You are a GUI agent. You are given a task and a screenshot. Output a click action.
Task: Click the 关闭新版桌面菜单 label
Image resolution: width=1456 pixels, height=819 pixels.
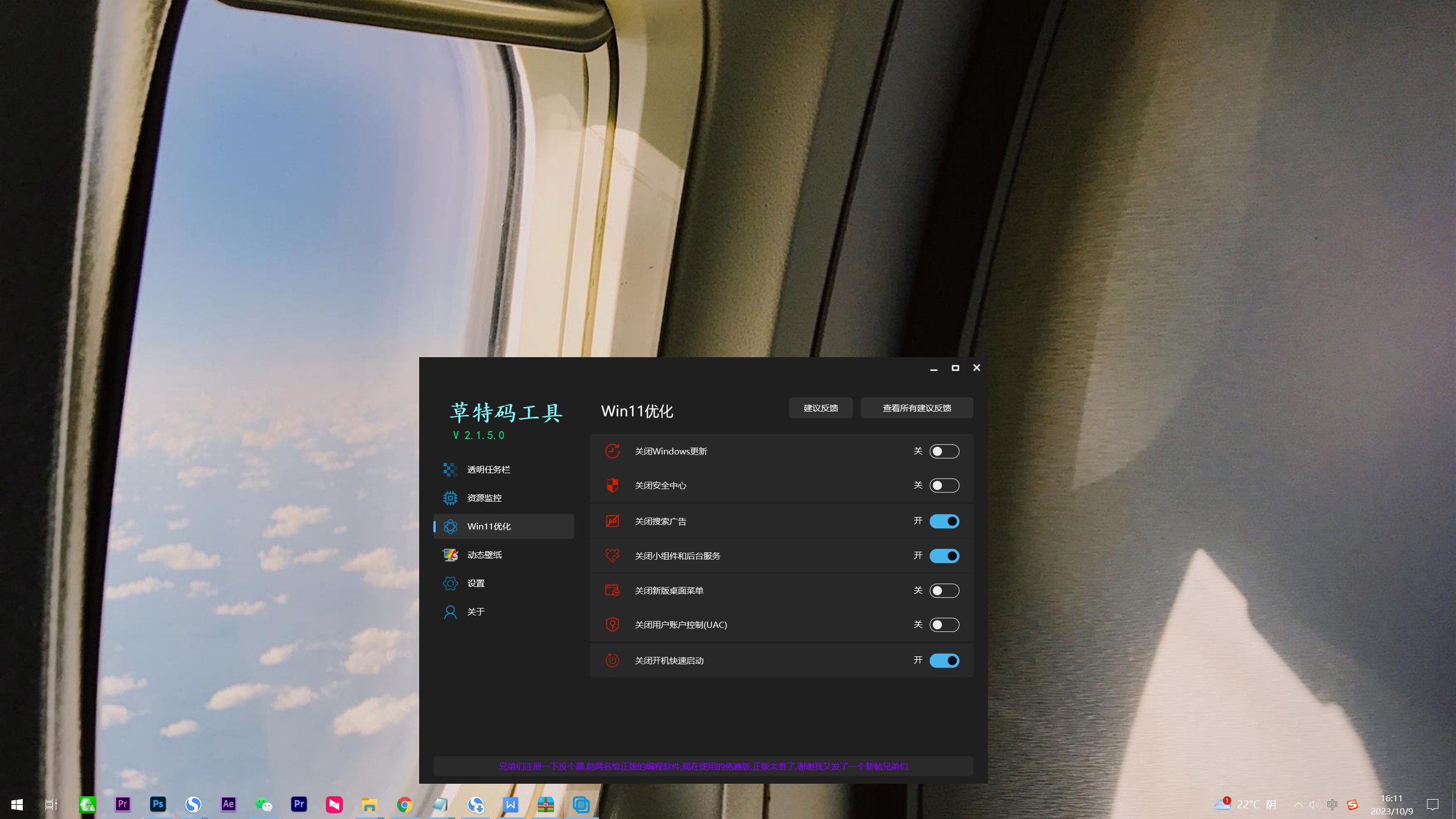click(669, 590)
